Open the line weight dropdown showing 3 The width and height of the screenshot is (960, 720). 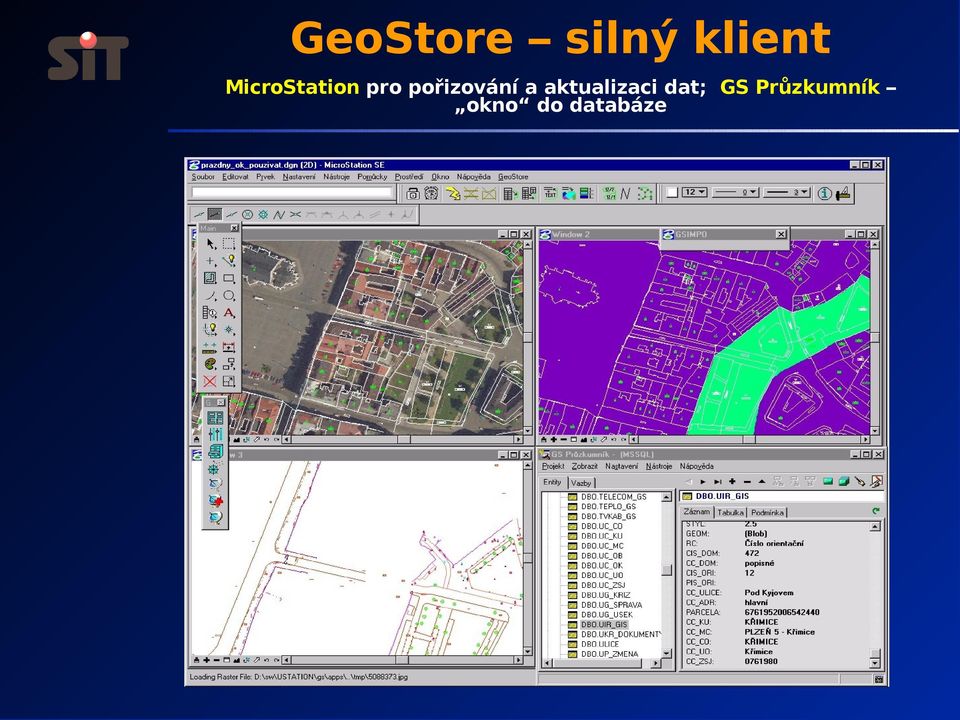pyautogui.click(x=787, y=192)
